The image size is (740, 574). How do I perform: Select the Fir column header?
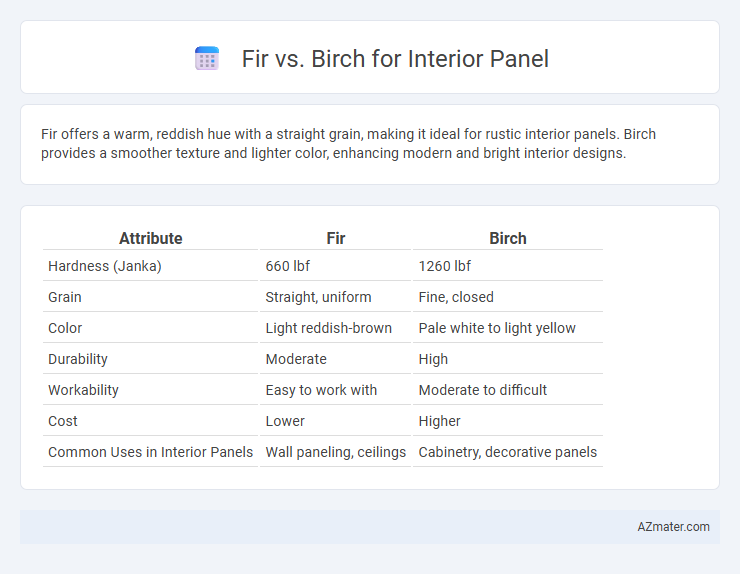[x=336, y=238]
